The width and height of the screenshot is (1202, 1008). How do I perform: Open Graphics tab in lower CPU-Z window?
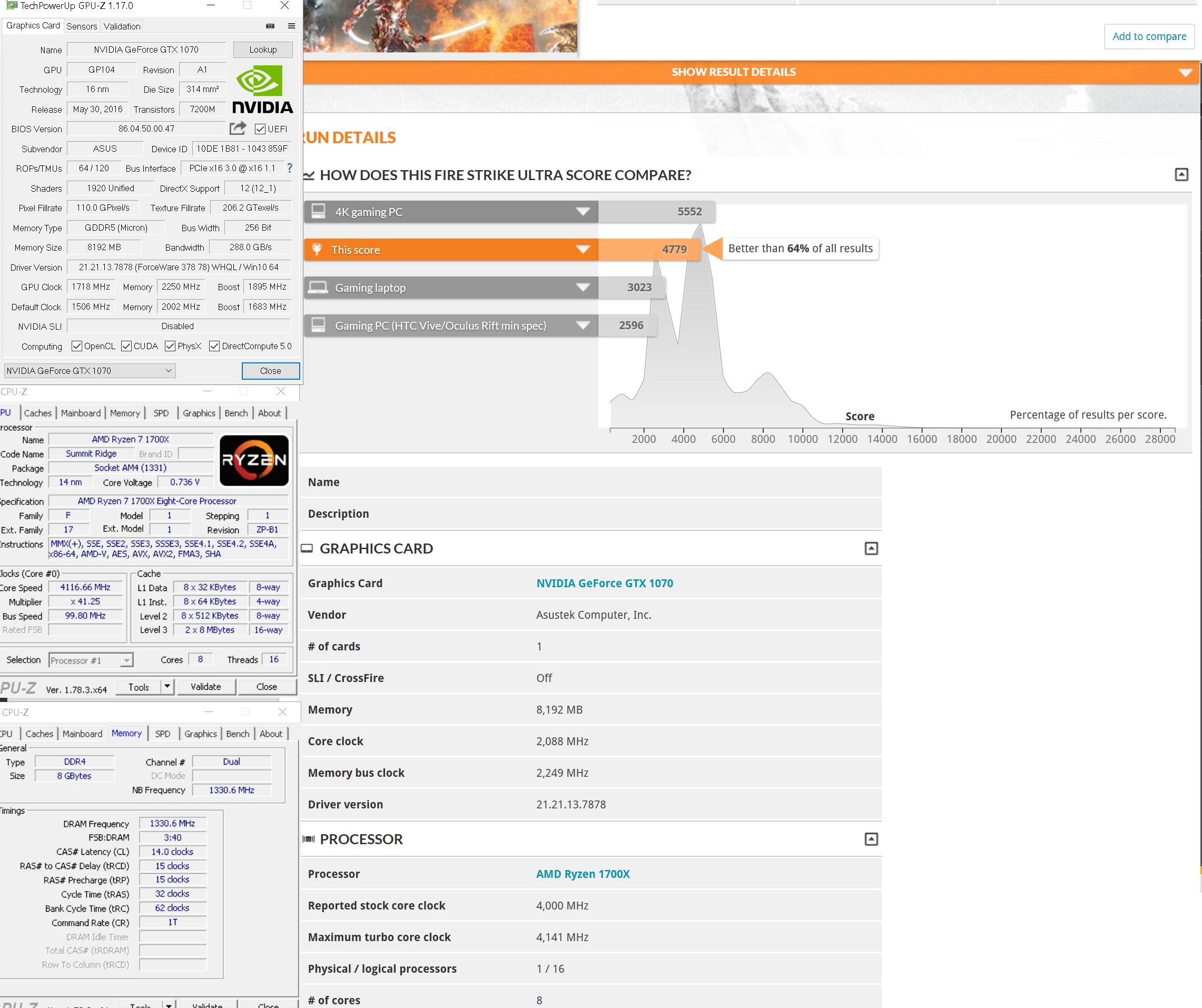point(200,734)
